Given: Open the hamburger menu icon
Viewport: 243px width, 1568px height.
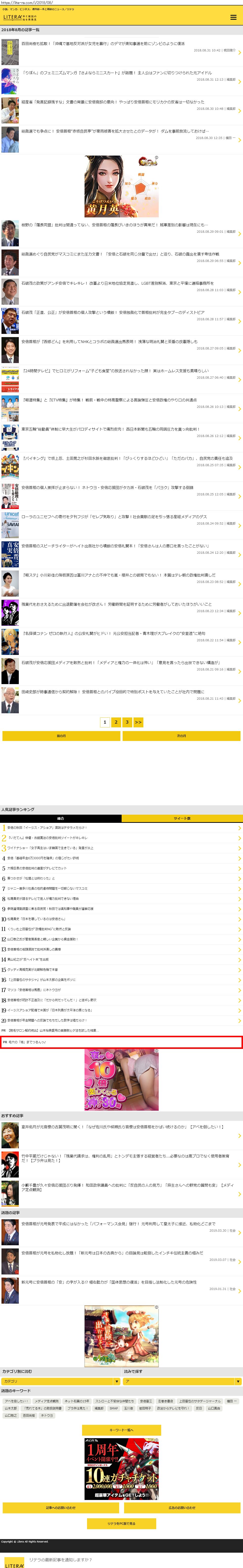Looking at the screenshot, I should (x=233, y=17).
